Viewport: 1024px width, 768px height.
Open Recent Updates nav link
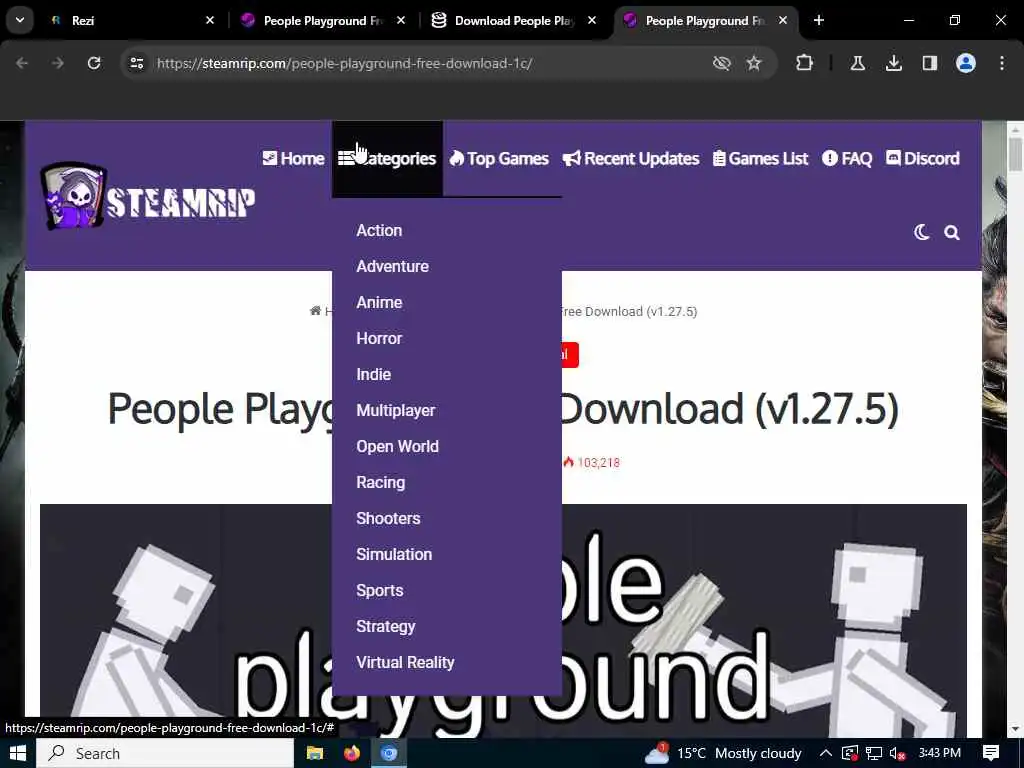(631, 159)
